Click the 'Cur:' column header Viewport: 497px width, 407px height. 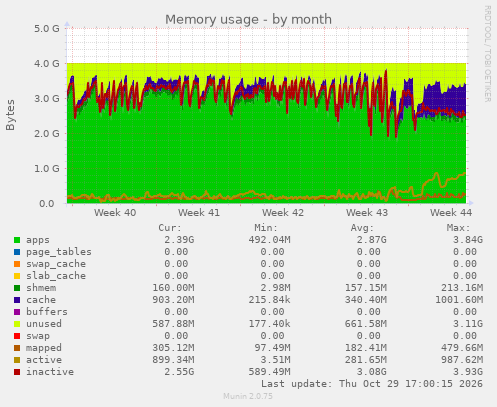[170, 228]
